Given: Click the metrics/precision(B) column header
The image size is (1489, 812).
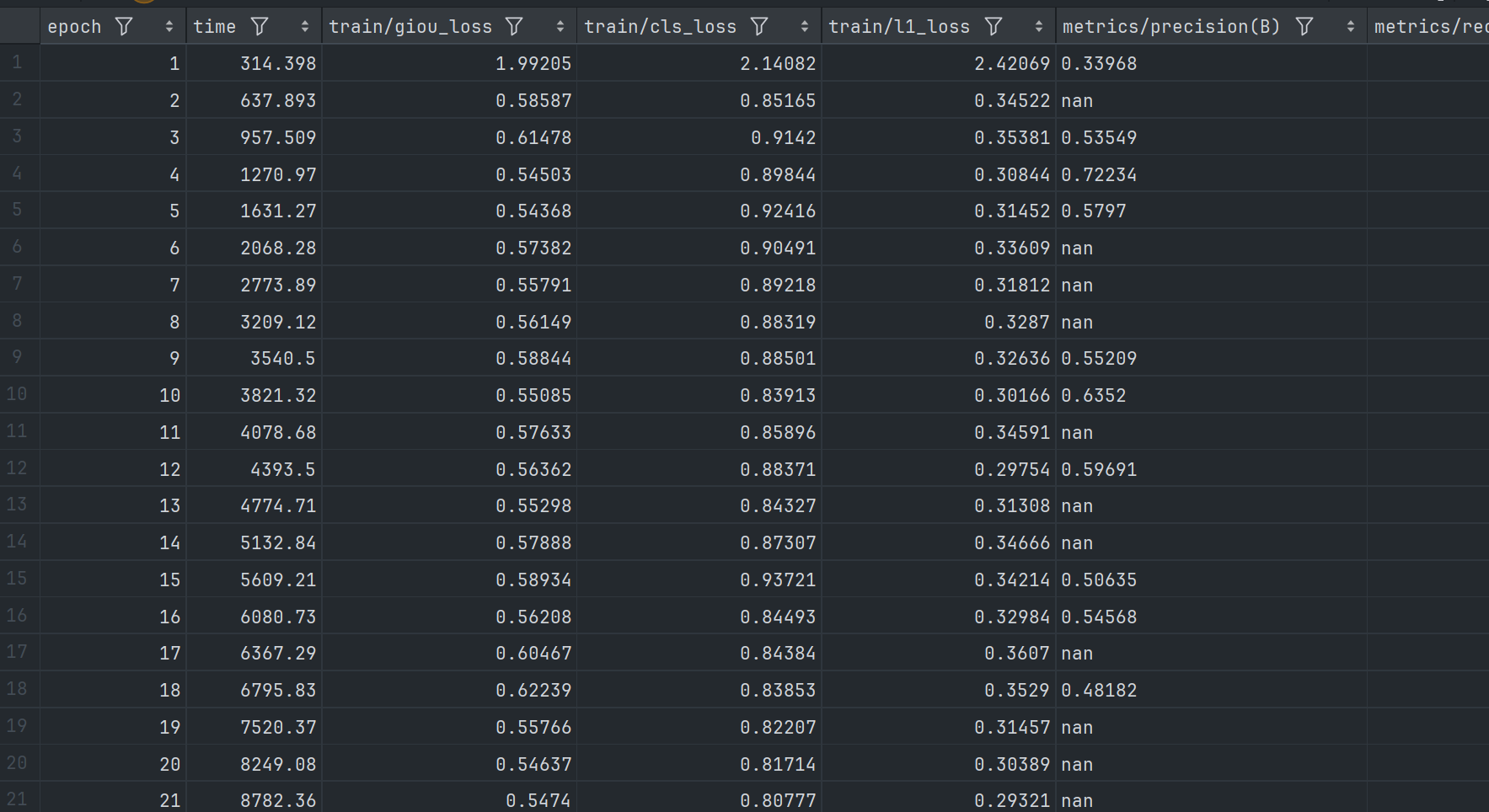Looking at the screenshot, I should tap(1170, 27).
